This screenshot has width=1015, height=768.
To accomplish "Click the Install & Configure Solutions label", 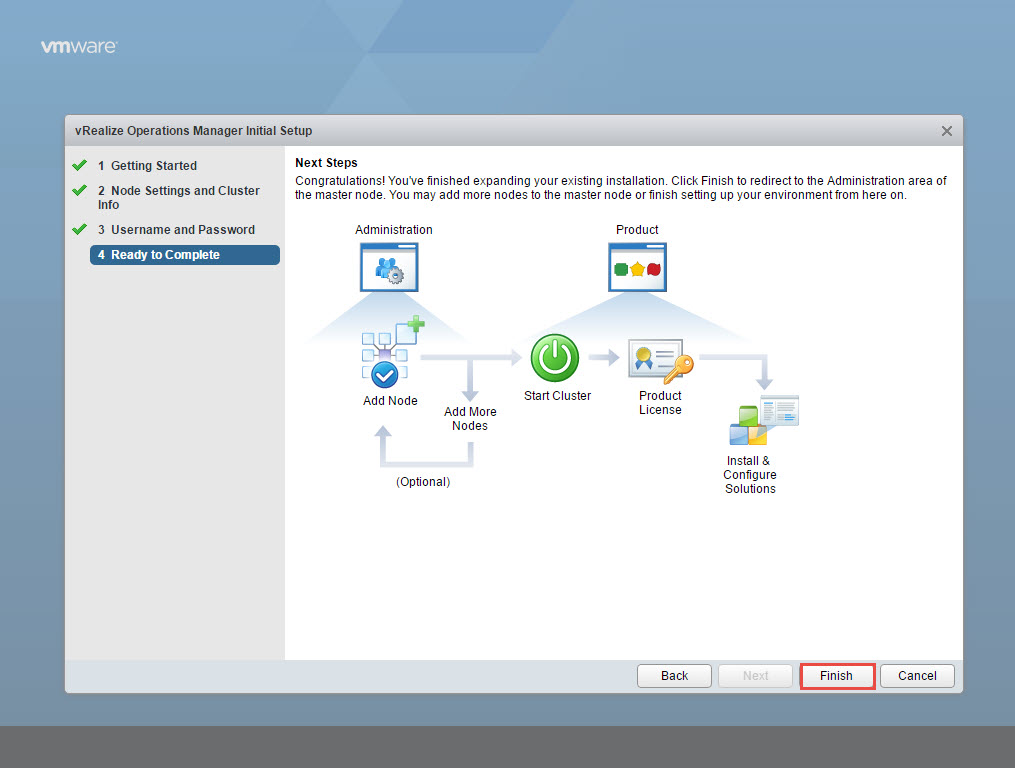I will pos(750,475).
